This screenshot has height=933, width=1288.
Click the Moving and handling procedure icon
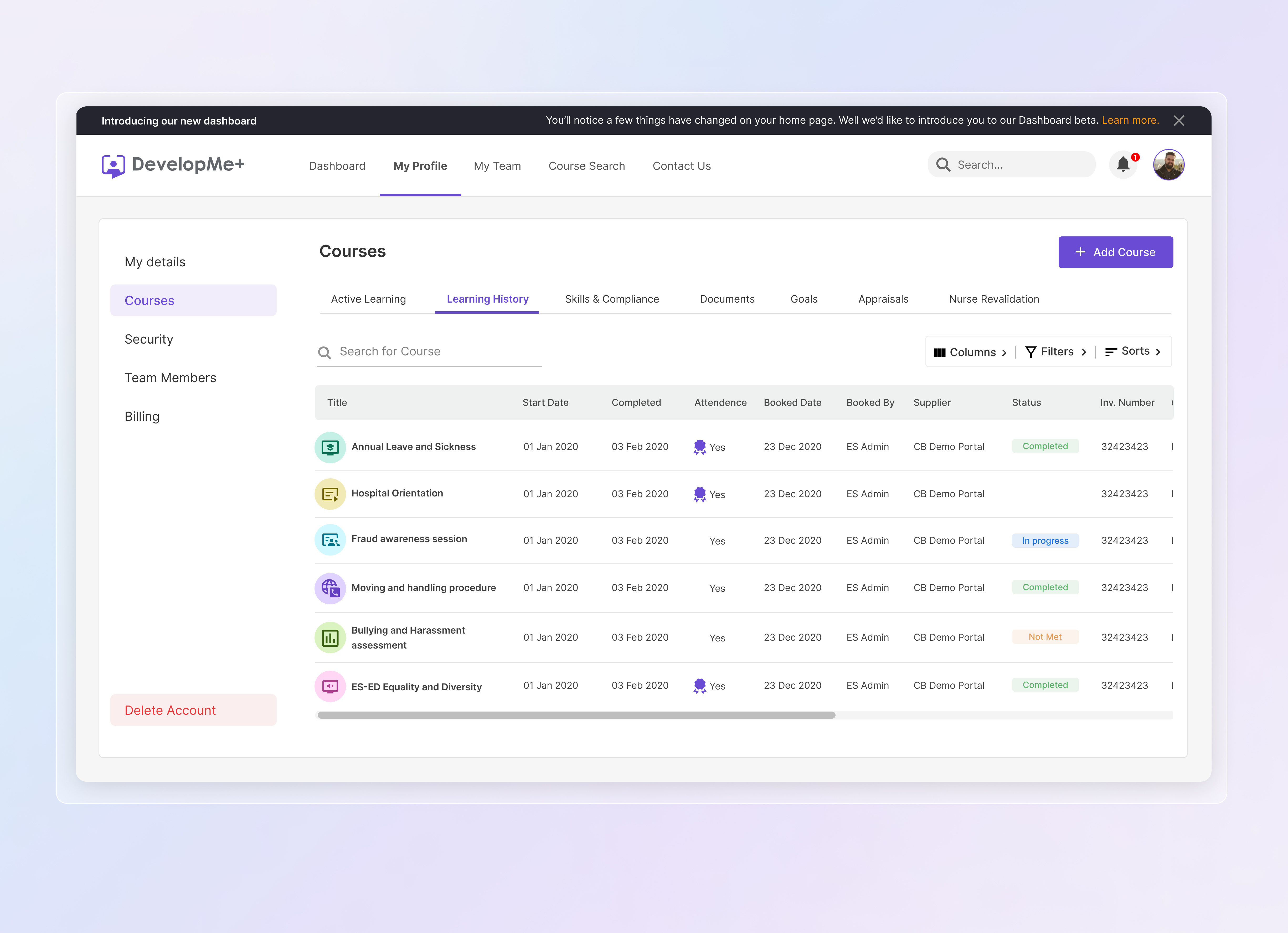click(x=330, y=588)
